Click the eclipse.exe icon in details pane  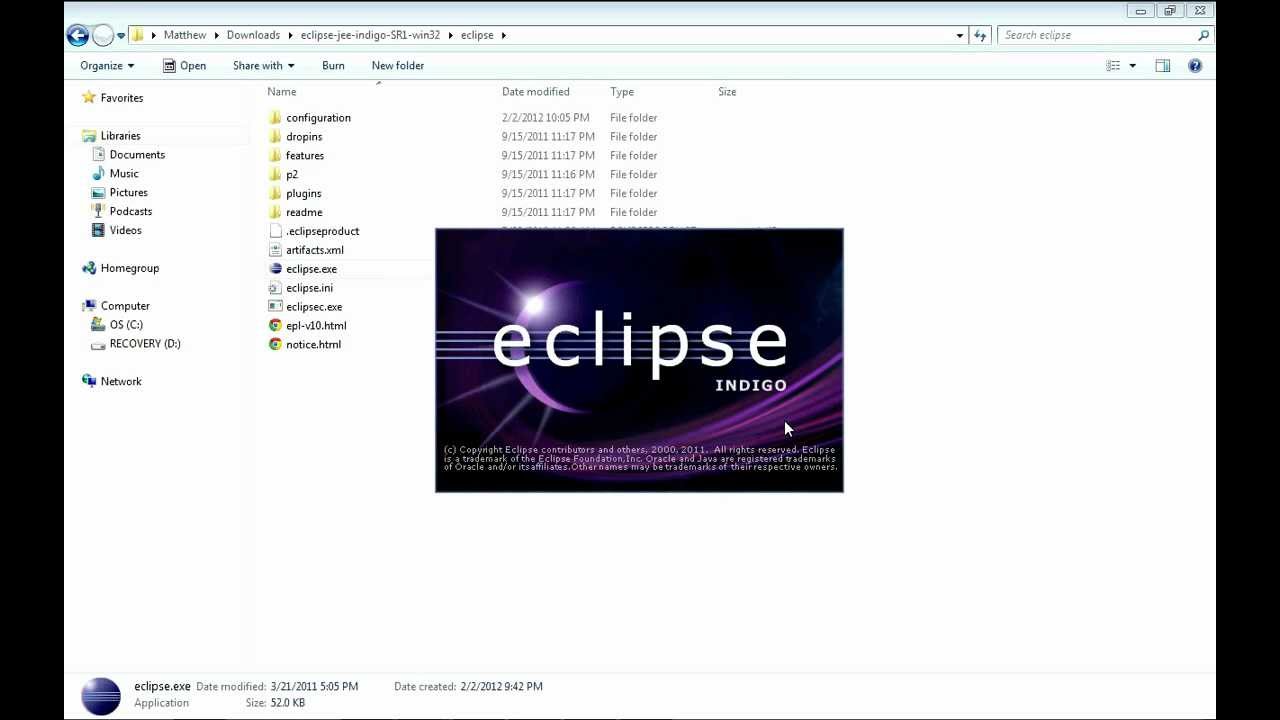point(101,696)
